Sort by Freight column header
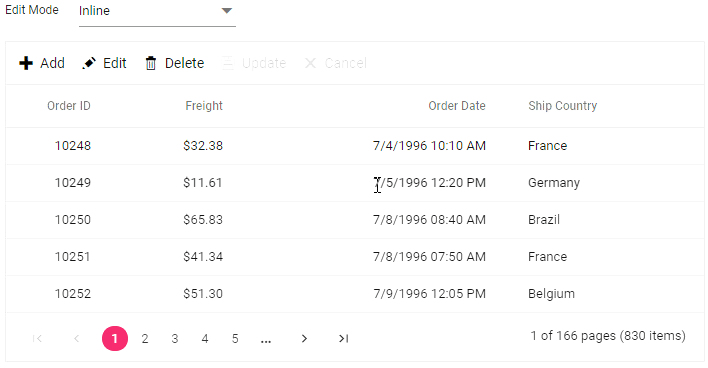This screenshot has width=708, height=368. pos(204,106)
